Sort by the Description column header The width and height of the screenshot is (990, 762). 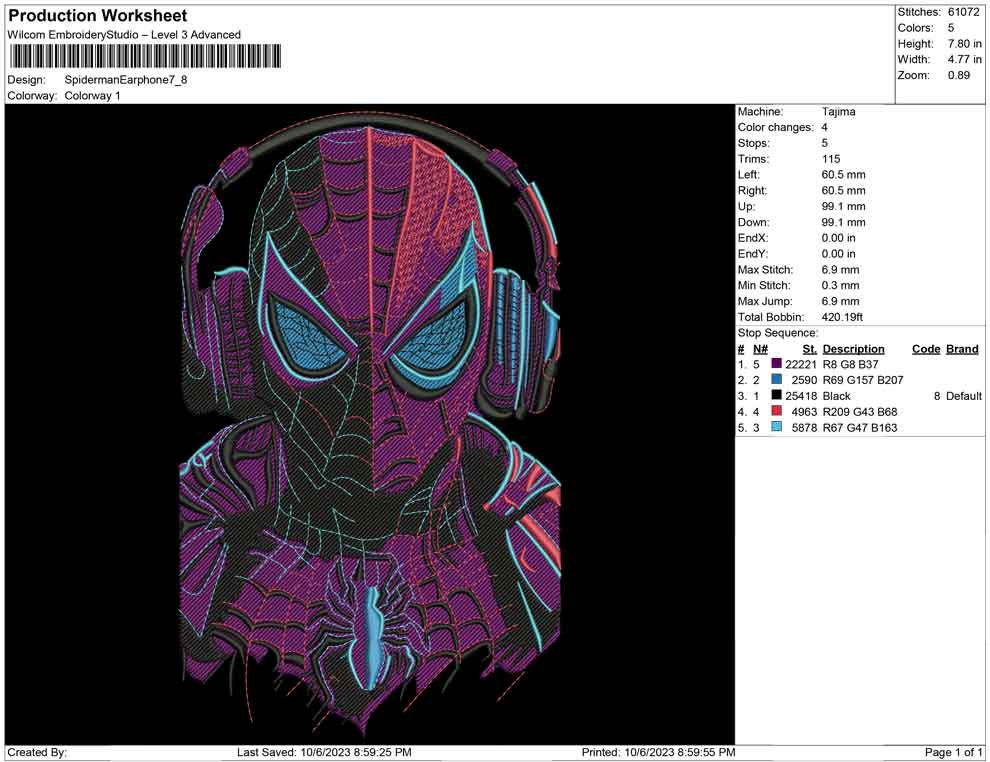pos(854,348)
